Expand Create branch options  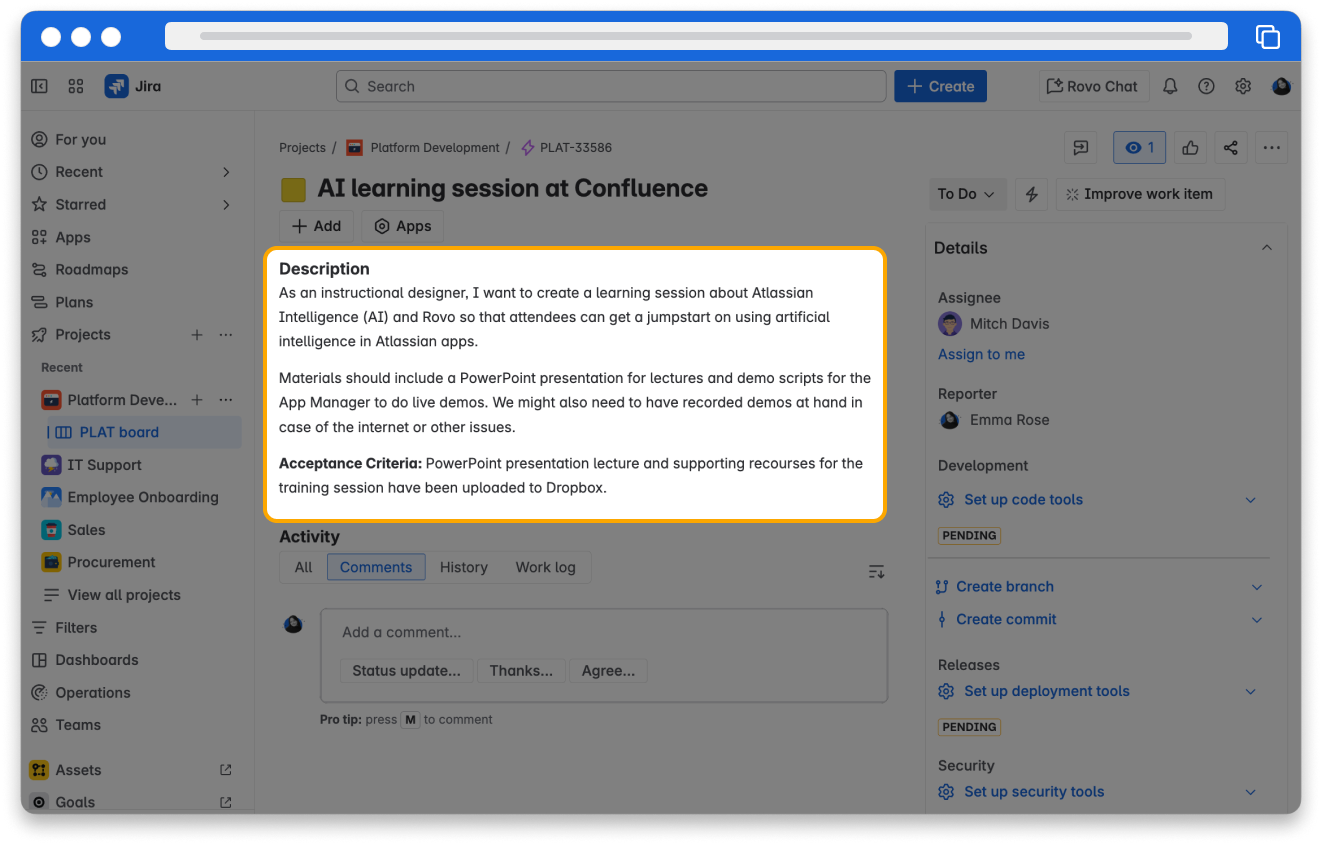tap(1257, 587)
